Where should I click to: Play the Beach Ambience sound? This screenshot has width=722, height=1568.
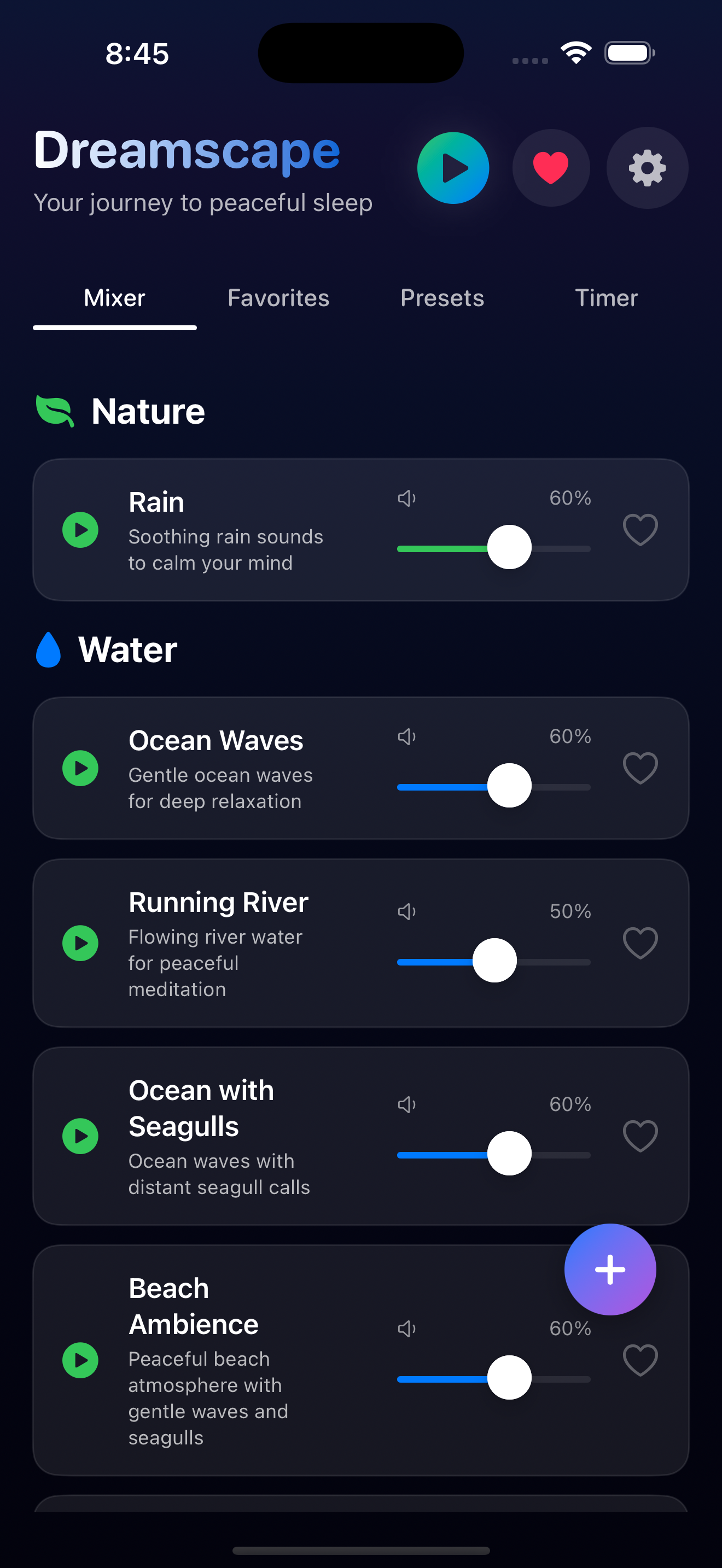pyautogui.click(x=80, y=1360)
